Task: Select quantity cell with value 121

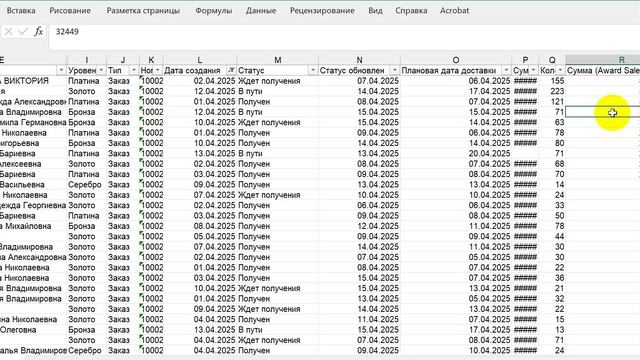Action: (552, 102)
